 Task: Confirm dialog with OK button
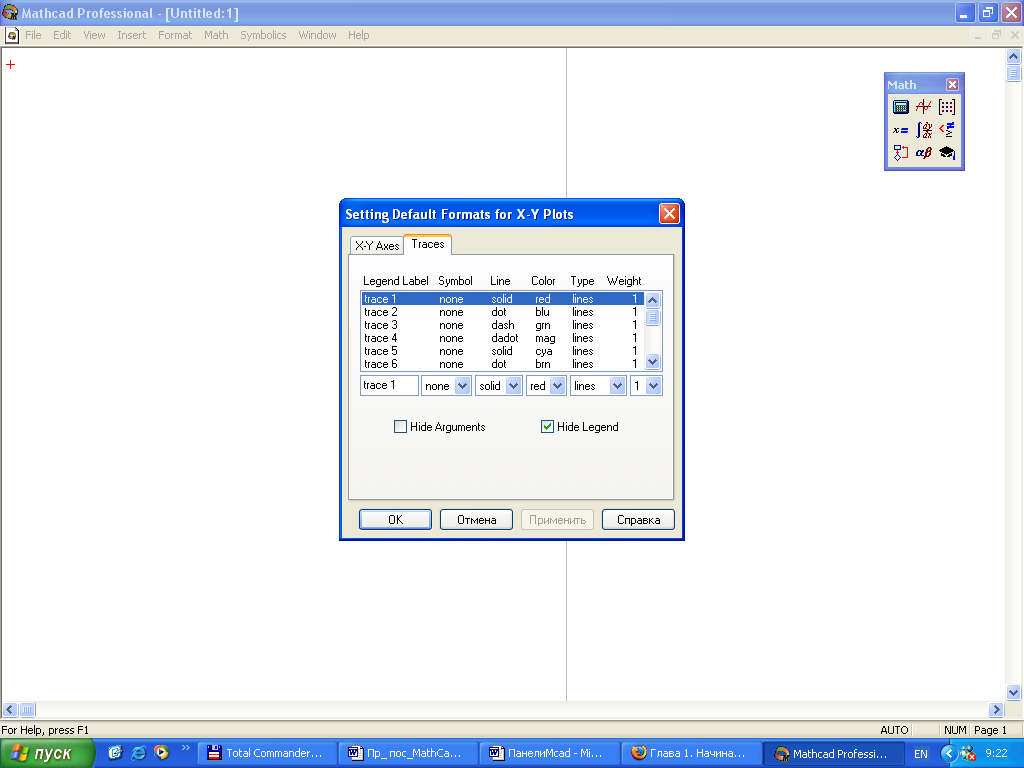395,520
